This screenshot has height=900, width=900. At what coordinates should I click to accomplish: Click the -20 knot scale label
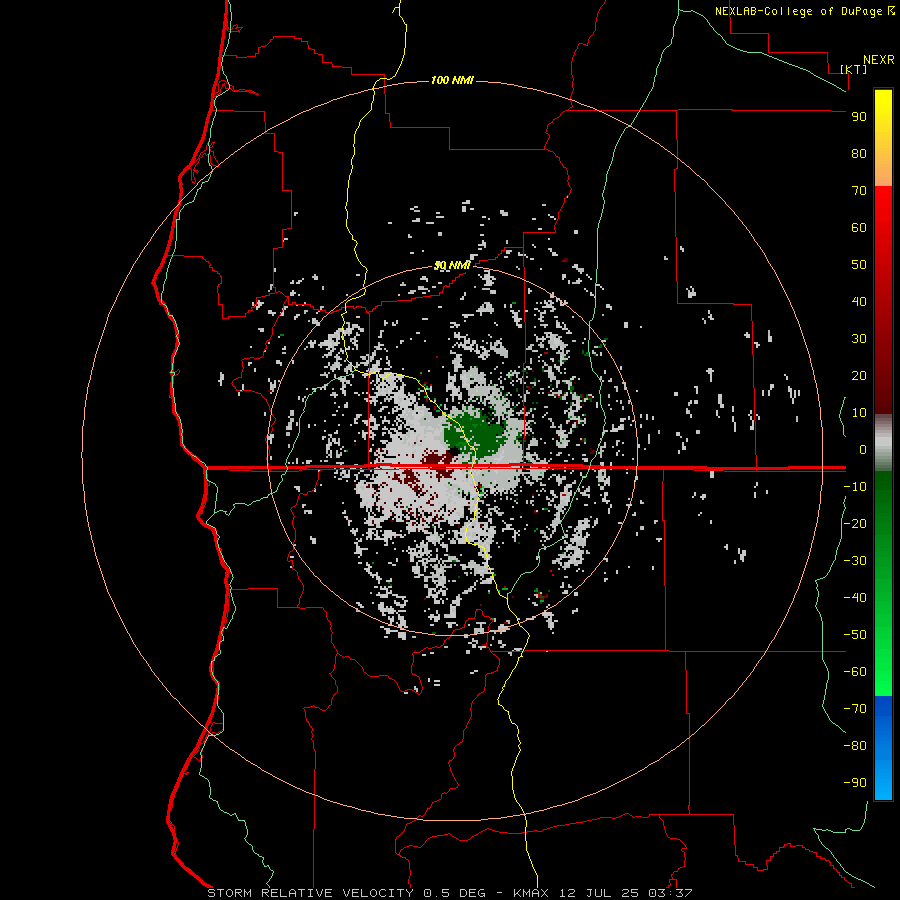click(x=855, y=523)
